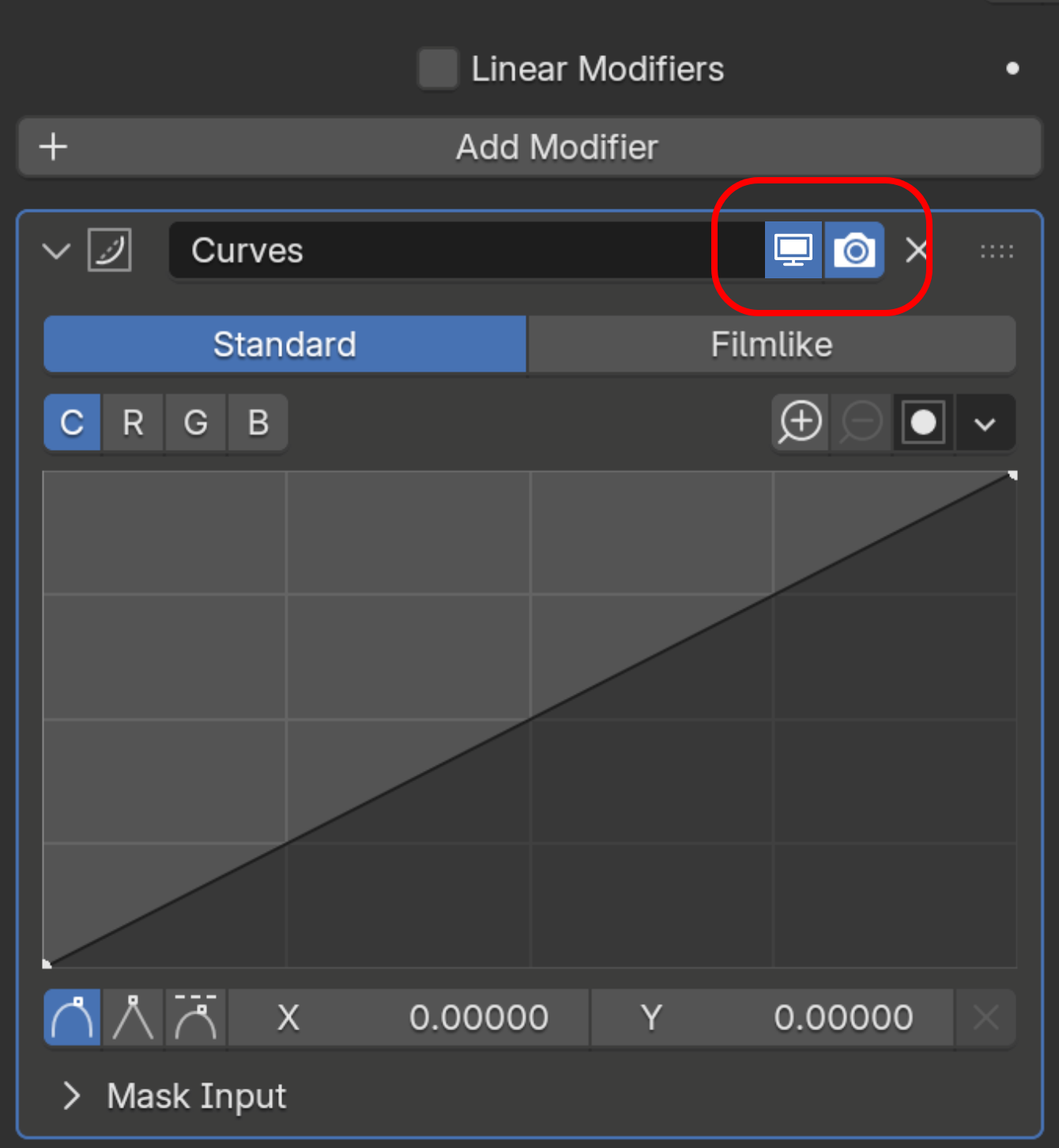This screenshot has height=1148, width=1059.
Task: Select the bottom-left curve control point
Action: (47, 964)
